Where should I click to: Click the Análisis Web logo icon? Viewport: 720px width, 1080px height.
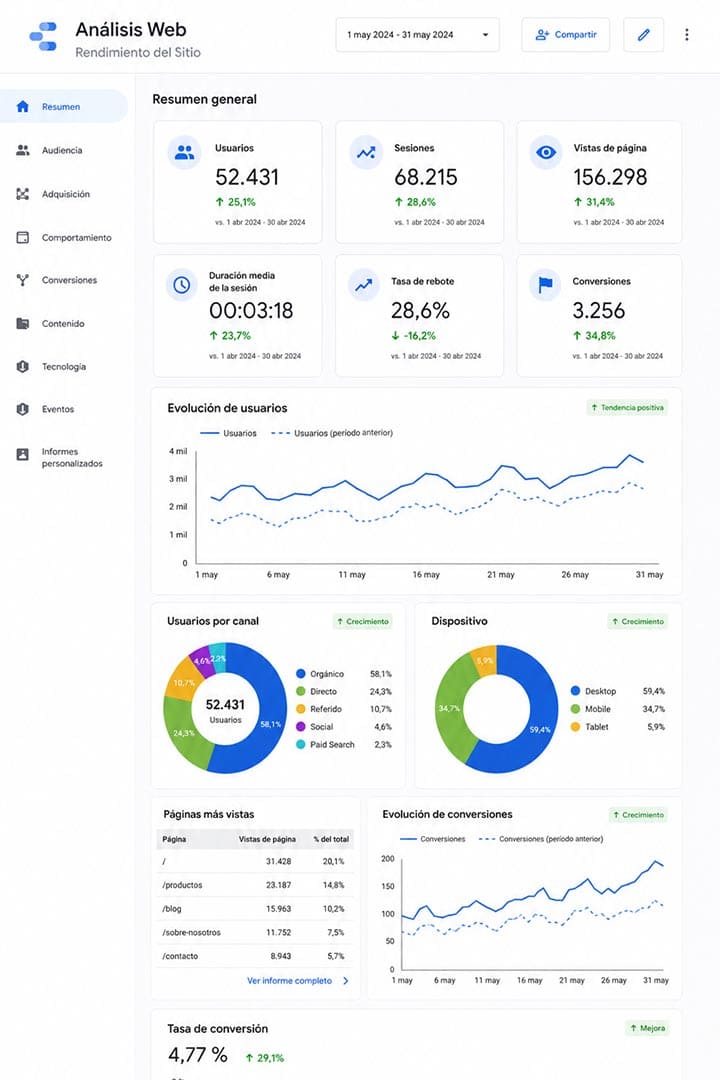(x=43, y=36)
